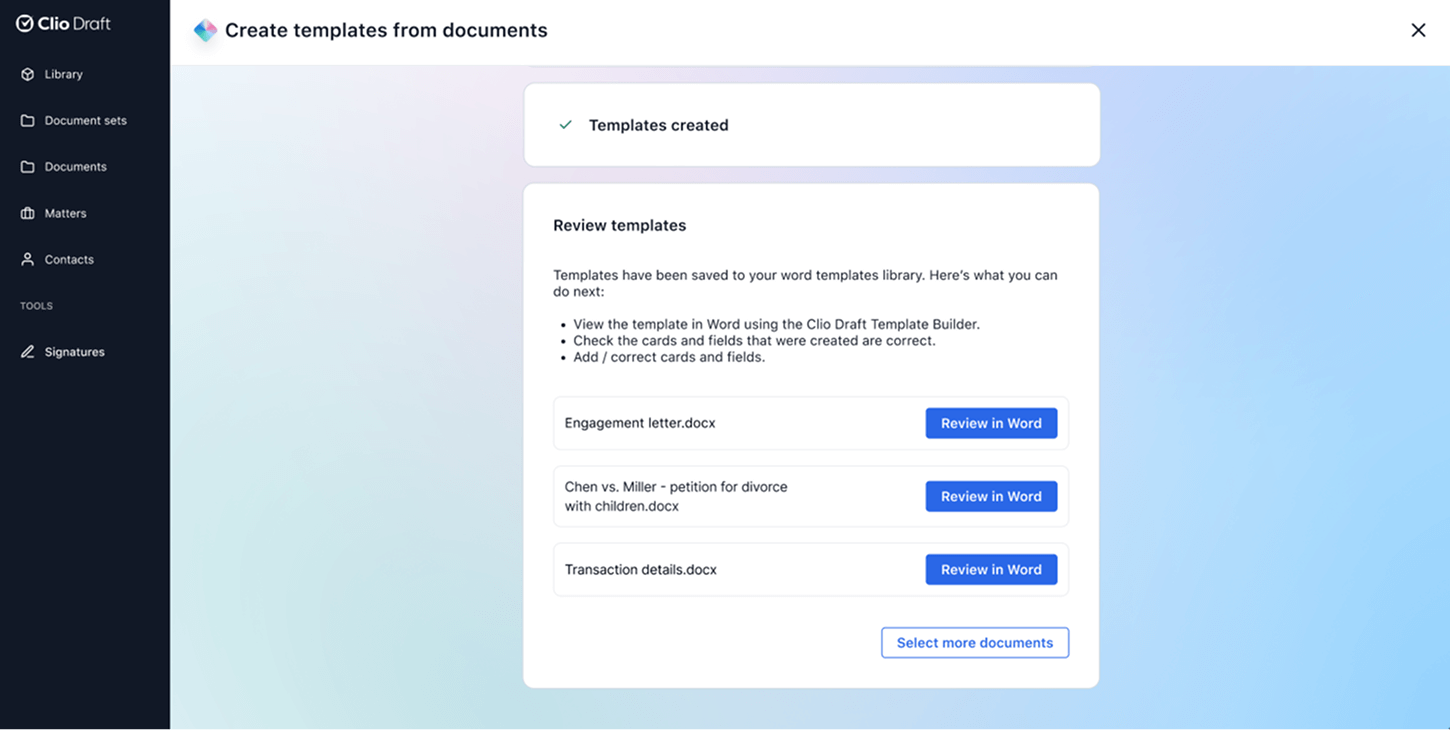
Task: Select the Library icon in the sidebar
Action: coord(25,73)
